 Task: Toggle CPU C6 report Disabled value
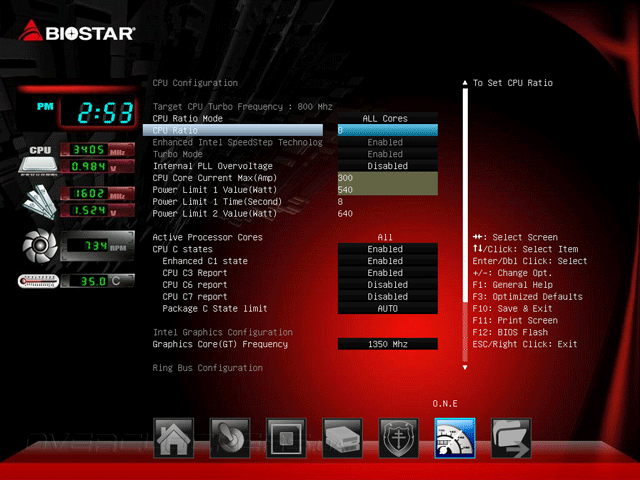point(388,284)
